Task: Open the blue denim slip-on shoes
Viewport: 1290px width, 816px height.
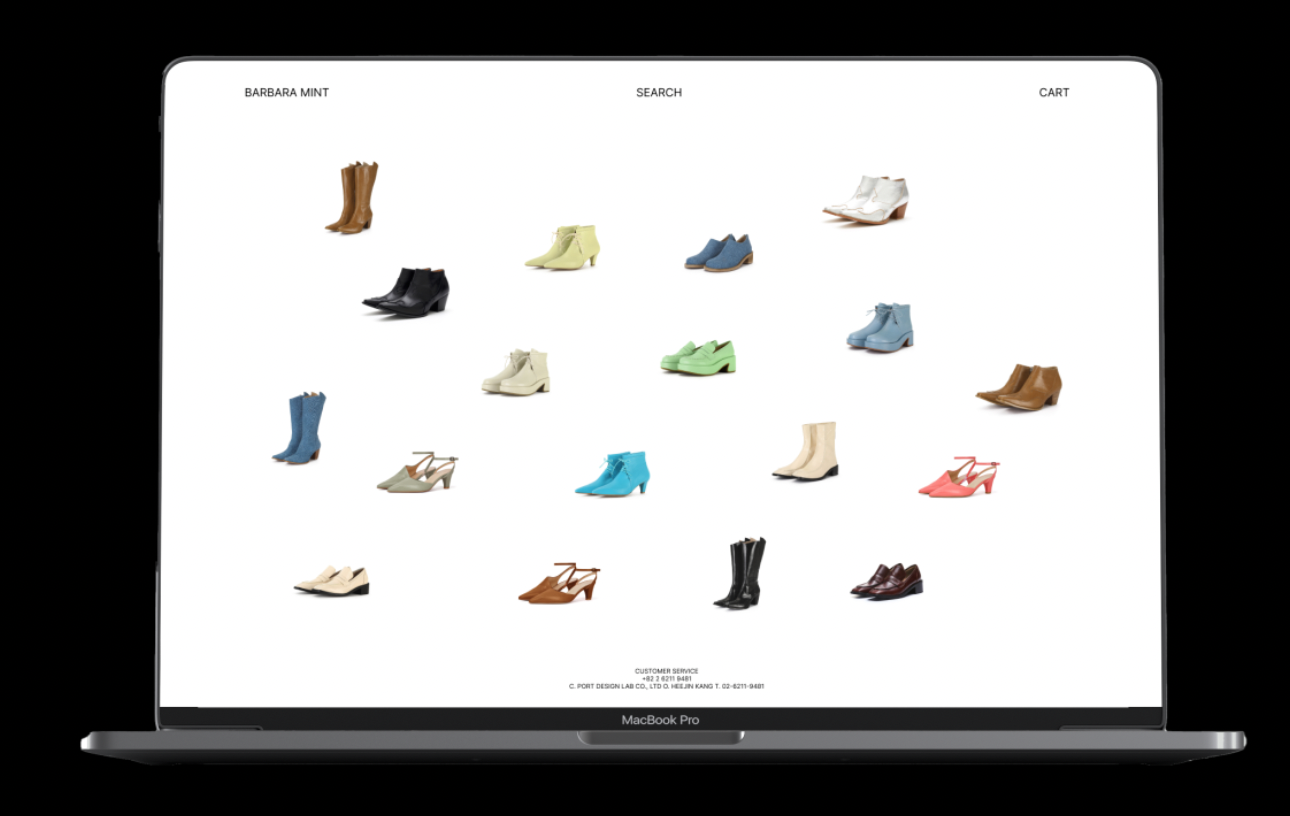Action: pos(719,253)
